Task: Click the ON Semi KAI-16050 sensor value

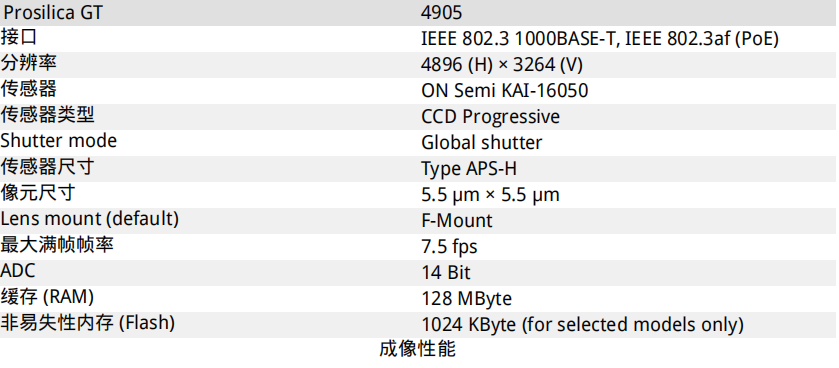Action: pyautogui.click(x=505, y=90)
